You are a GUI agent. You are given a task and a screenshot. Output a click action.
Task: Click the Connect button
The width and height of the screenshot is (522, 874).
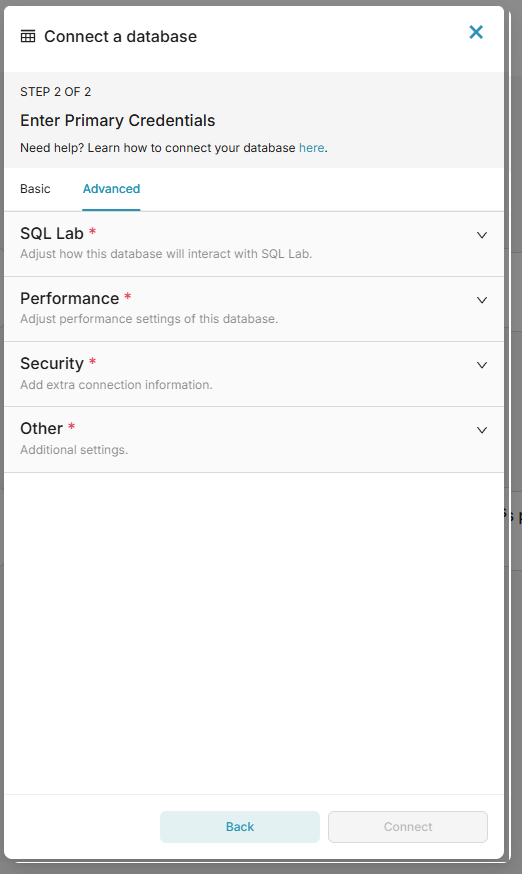pos(408,827)
